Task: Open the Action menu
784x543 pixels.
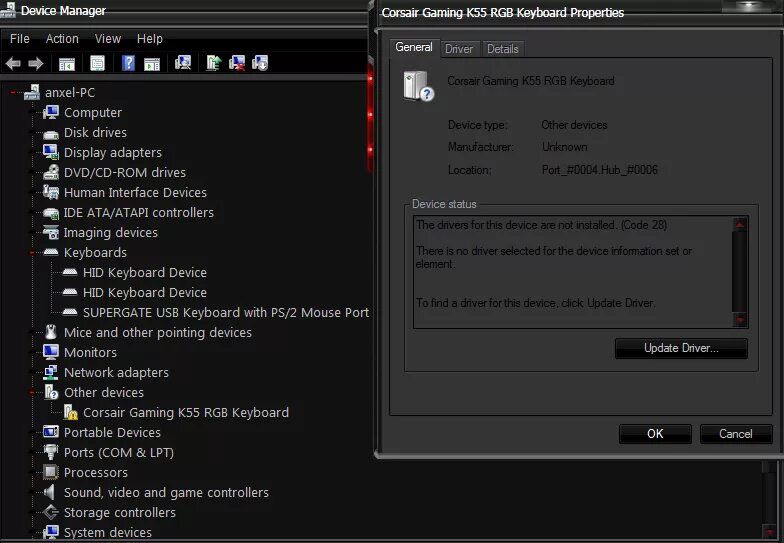Action: [62, 38]
